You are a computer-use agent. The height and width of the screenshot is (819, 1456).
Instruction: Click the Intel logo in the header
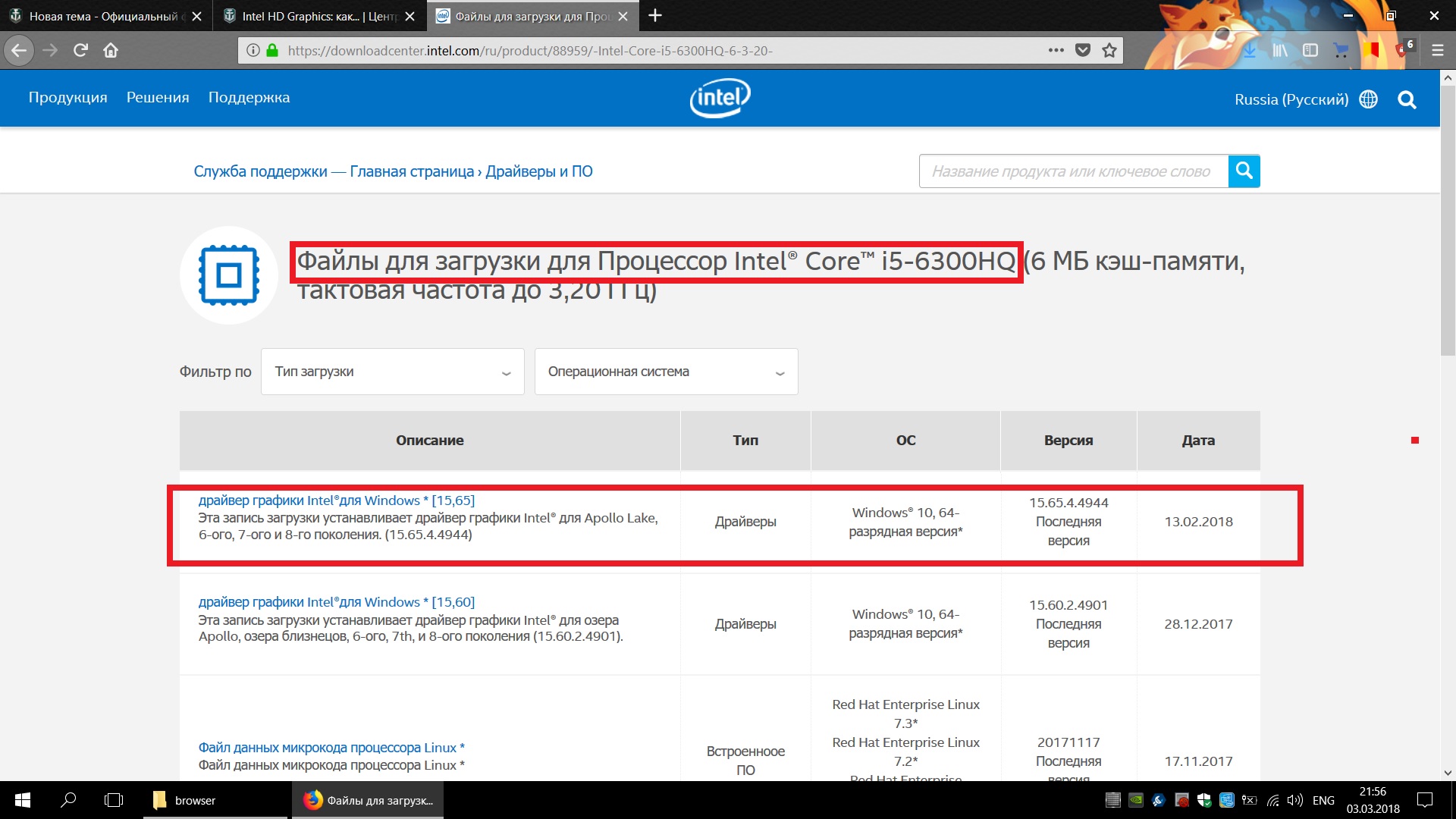(x=720, y=98)
